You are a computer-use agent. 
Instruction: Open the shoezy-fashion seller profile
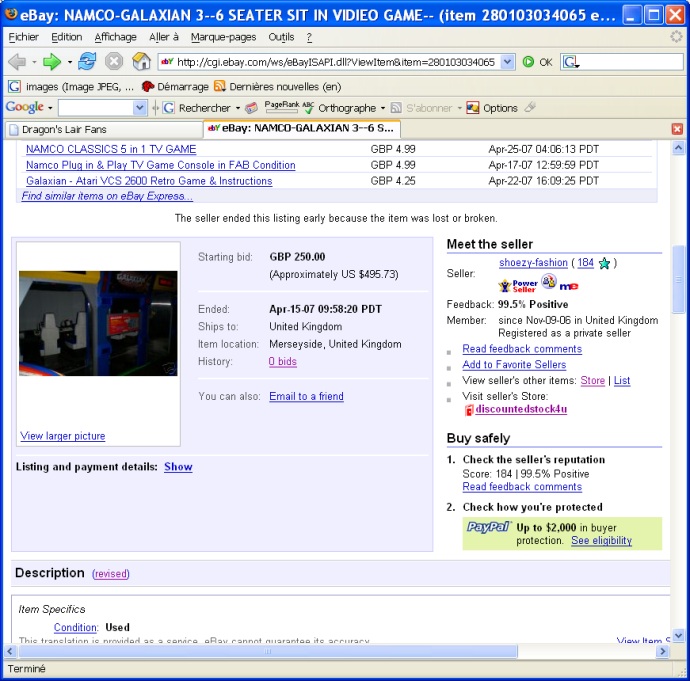533,263
